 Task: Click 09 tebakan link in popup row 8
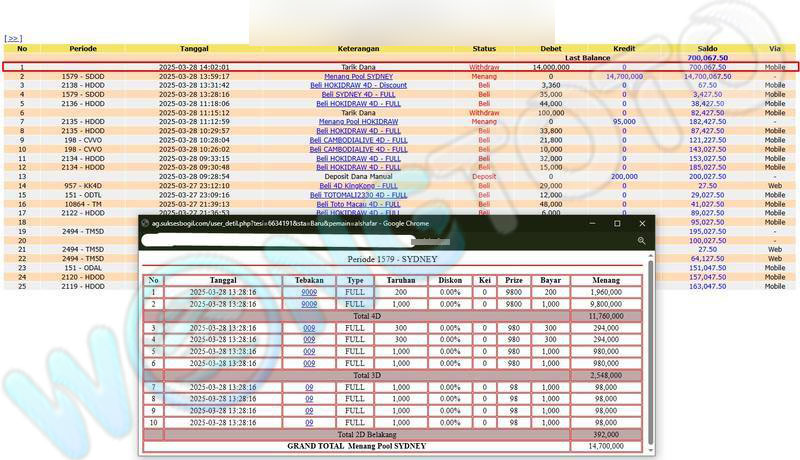[x=309, y=399]
